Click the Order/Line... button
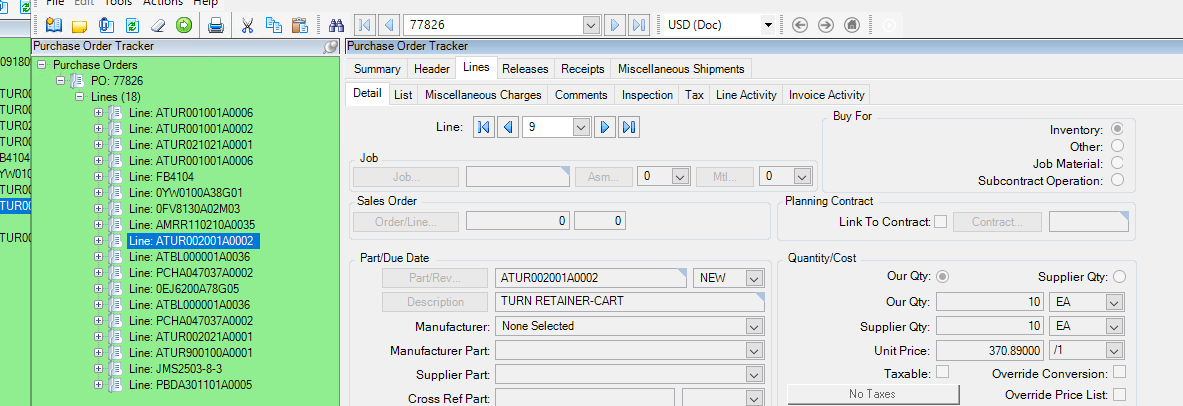The width and height of the screenshot is (1183, 406). pos(406,222)
